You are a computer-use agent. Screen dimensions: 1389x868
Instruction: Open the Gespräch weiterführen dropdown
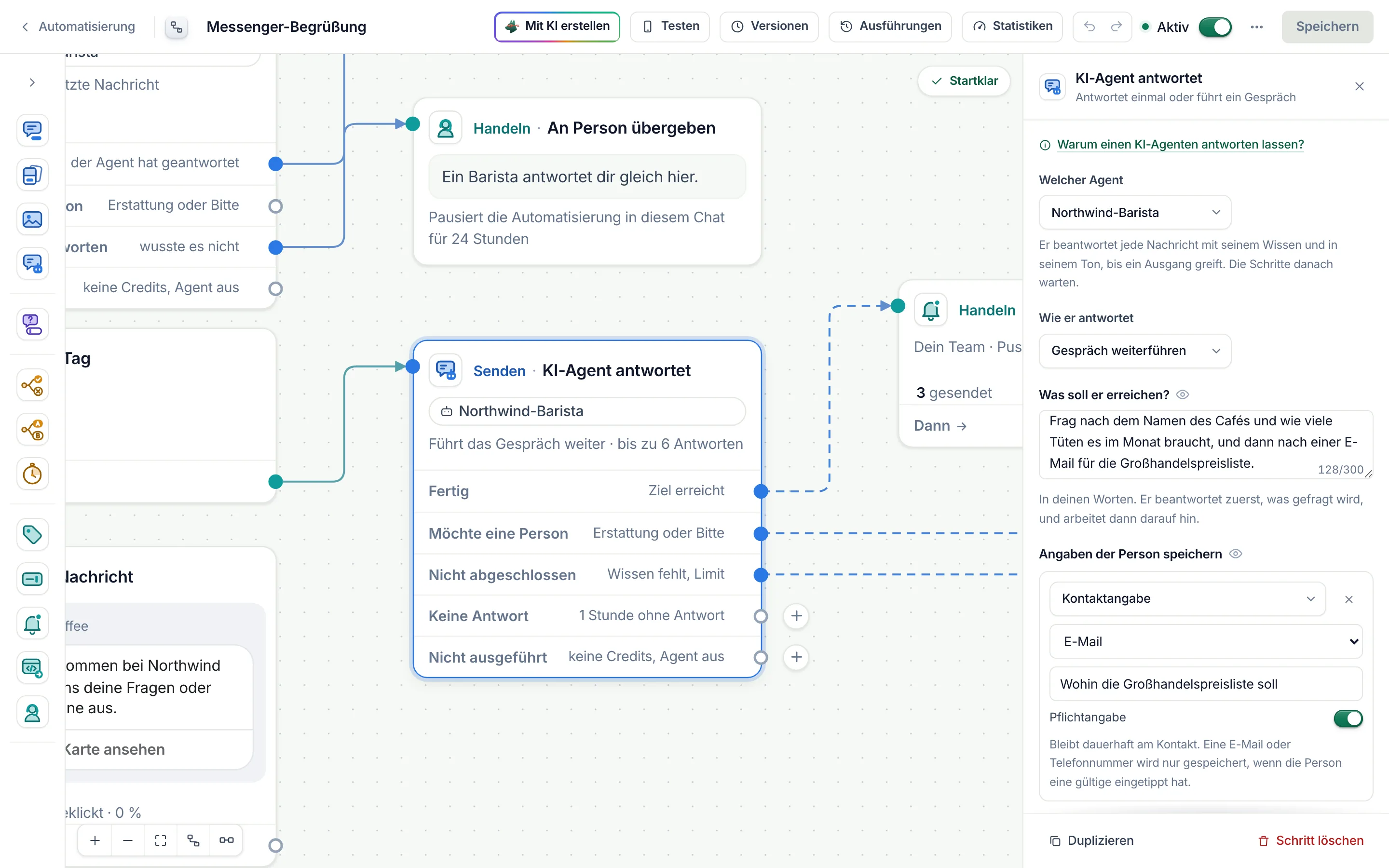pyautogui.click(x=1135, y=351)
